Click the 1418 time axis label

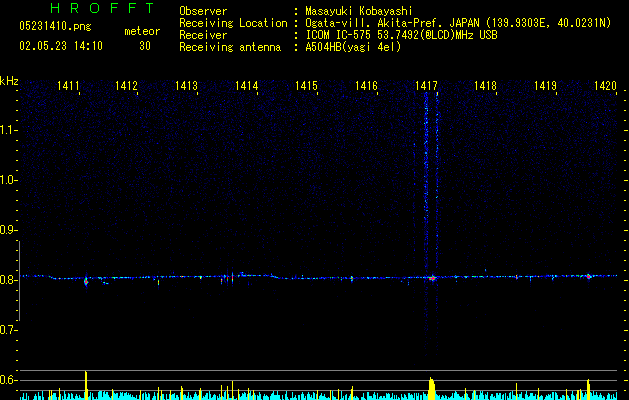coord(485,86)
